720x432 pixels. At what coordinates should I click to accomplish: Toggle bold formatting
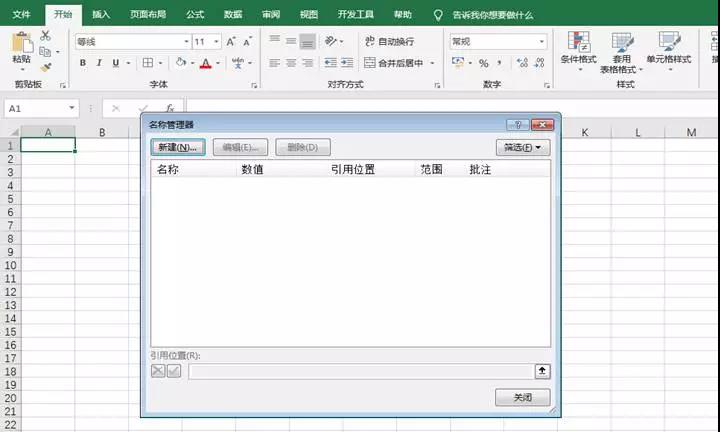click(83, 63)
